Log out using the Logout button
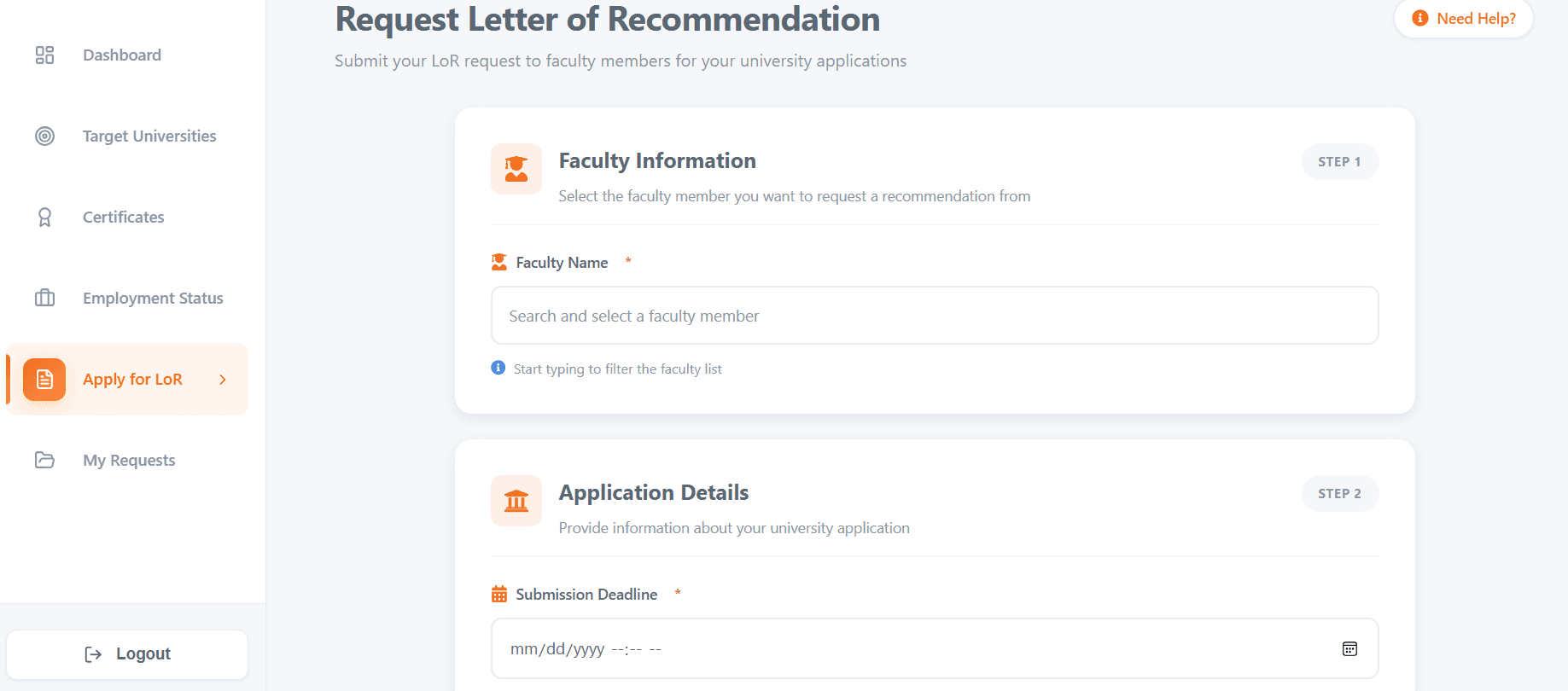The height and width of the screenshot is (691, 1568). coord(127,654)
